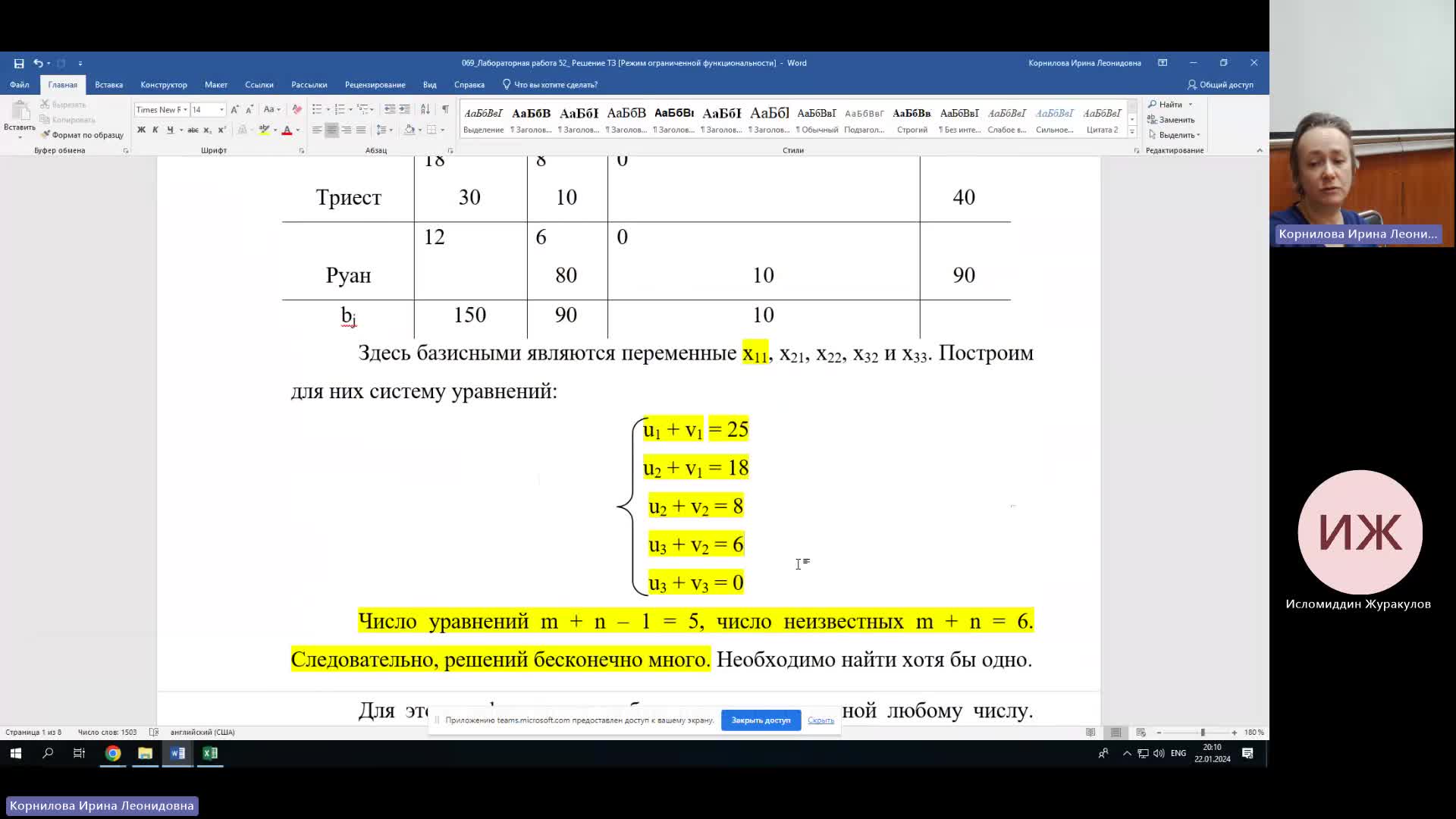The height and width of the screenshot is (819, 1456).
Task: Click the Hide (Скрыть) link
Action: [x=821, y=720]
